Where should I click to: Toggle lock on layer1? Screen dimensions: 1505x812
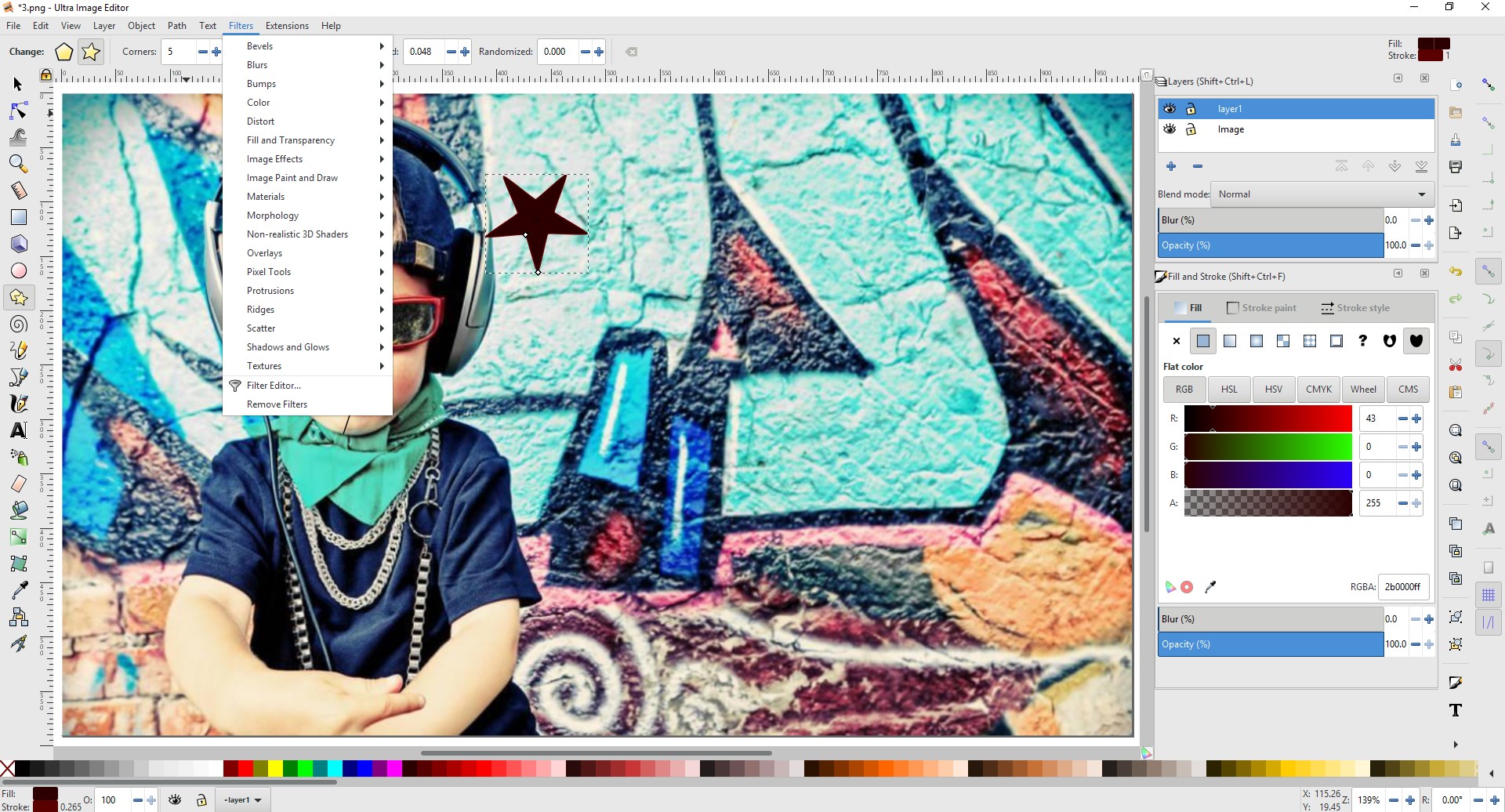1191,109
